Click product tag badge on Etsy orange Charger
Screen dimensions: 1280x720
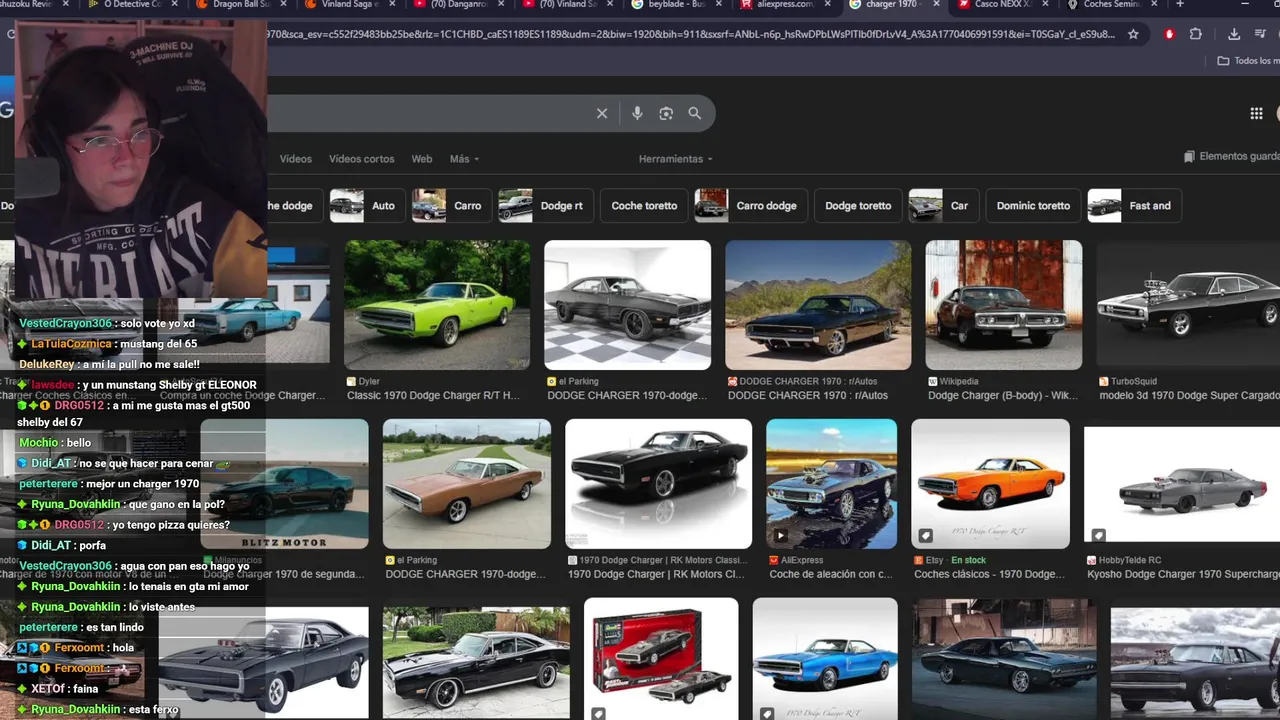tap(926, 535)
